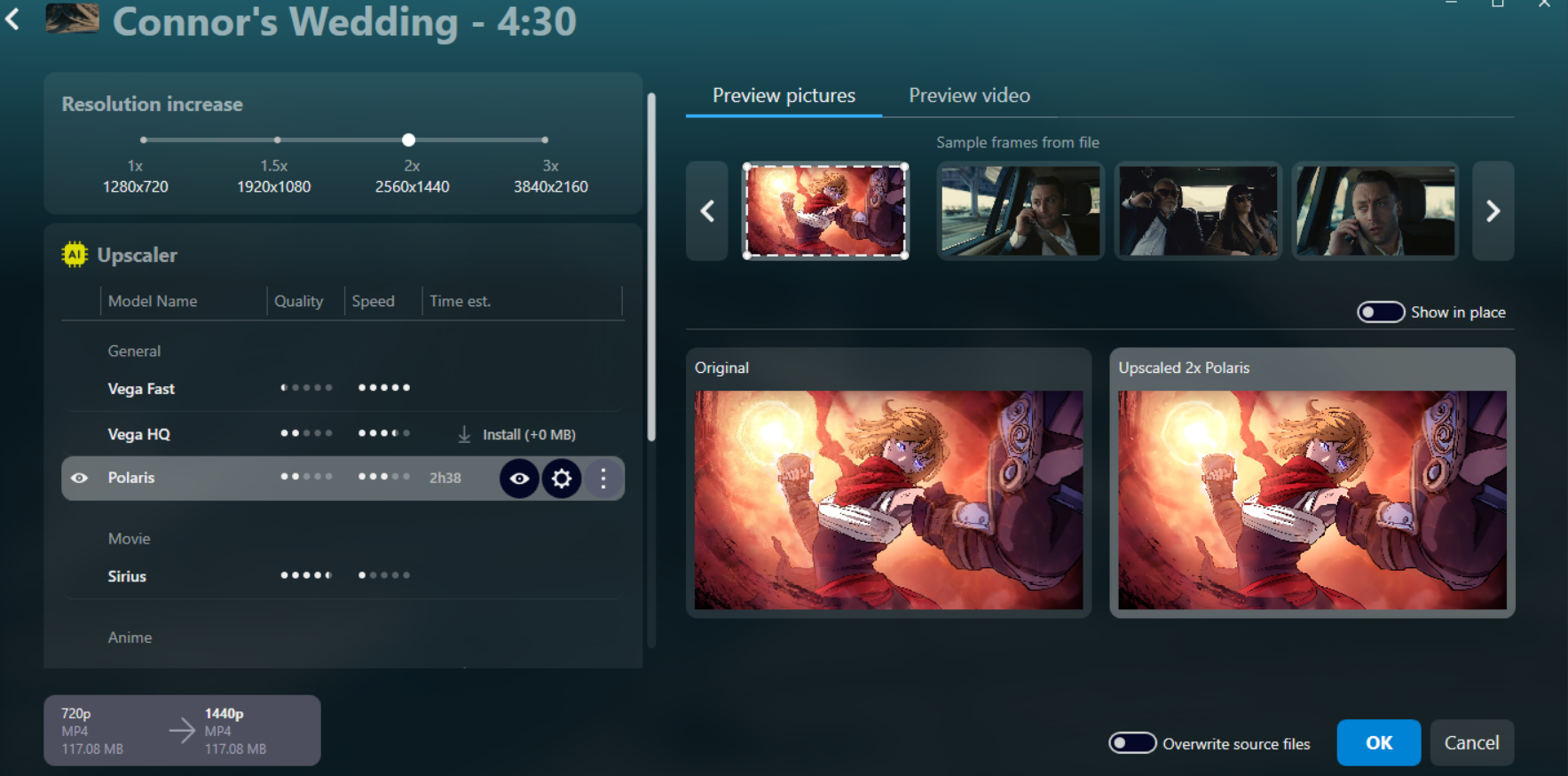Select the Vega Fast model row
The image size is (1568, 776).
[x=343, y=388]
